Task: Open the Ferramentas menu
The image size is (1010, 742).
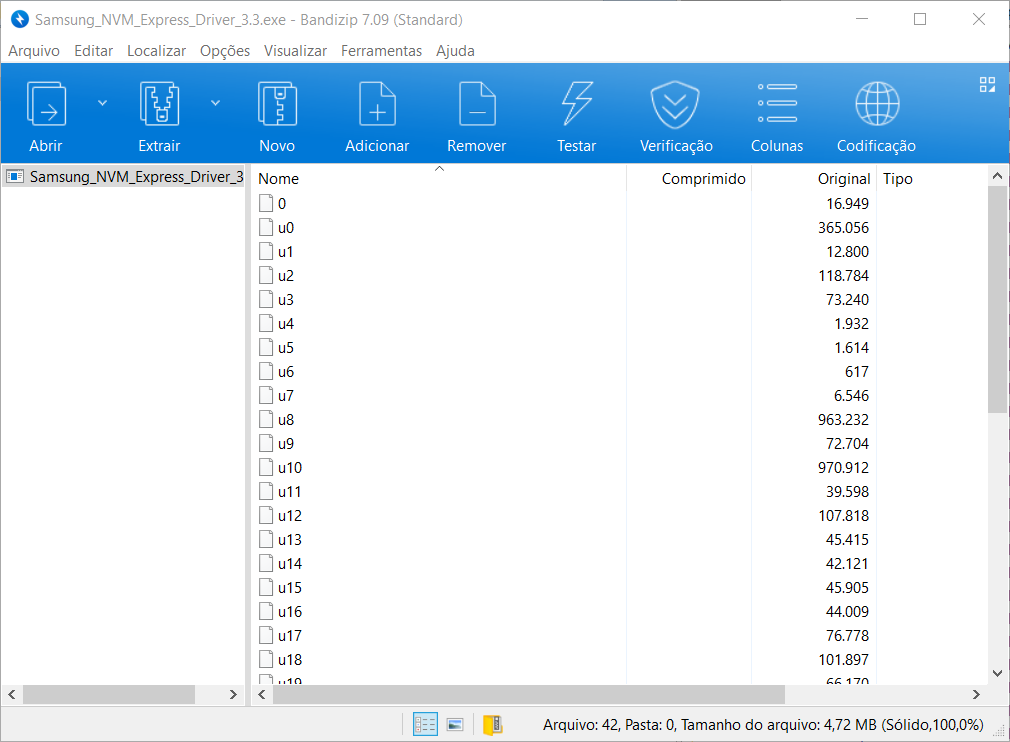Action: (381, 50)
